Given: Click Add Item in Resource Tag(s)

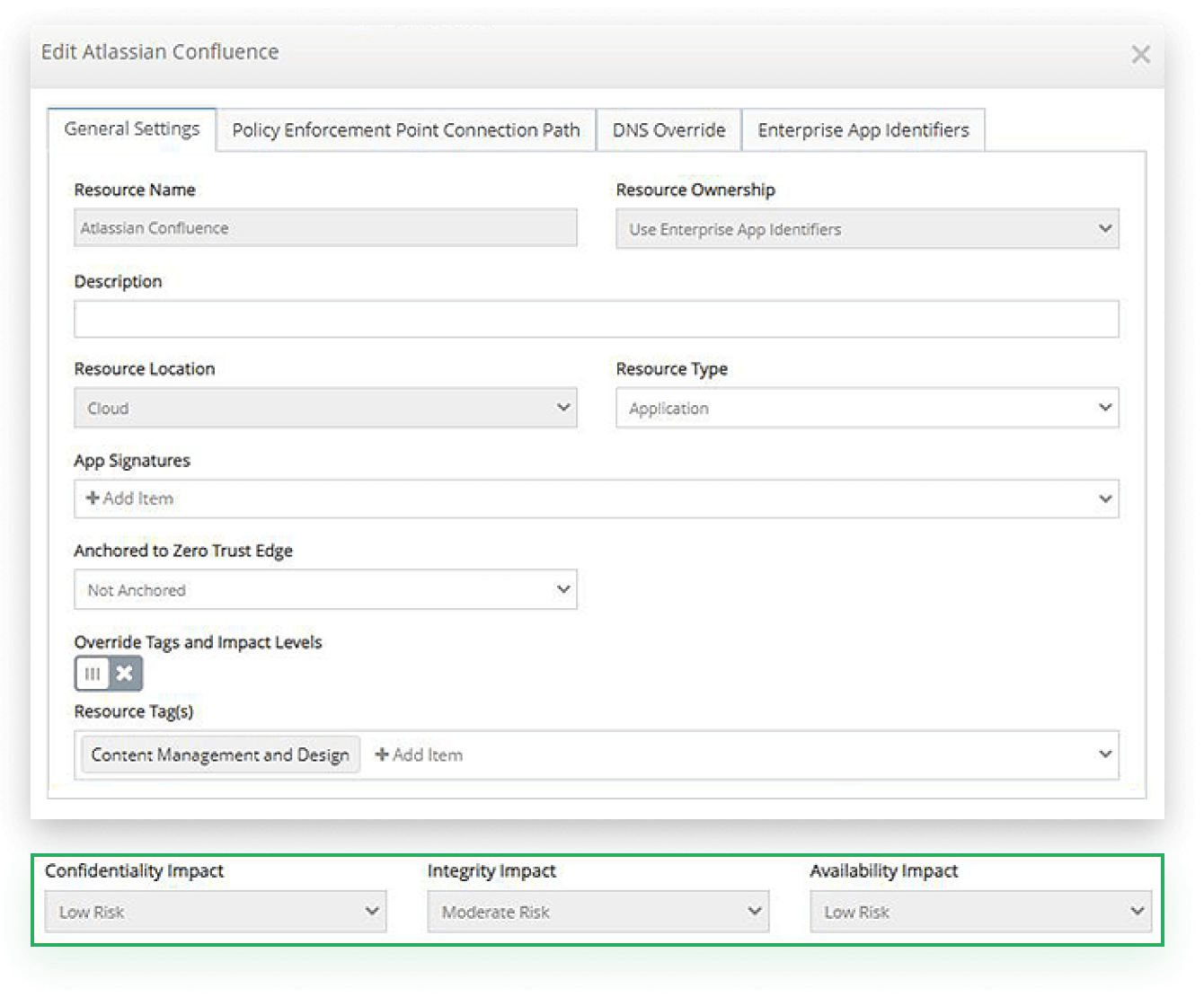Looking at the screenshot, I should pos(419,755).
